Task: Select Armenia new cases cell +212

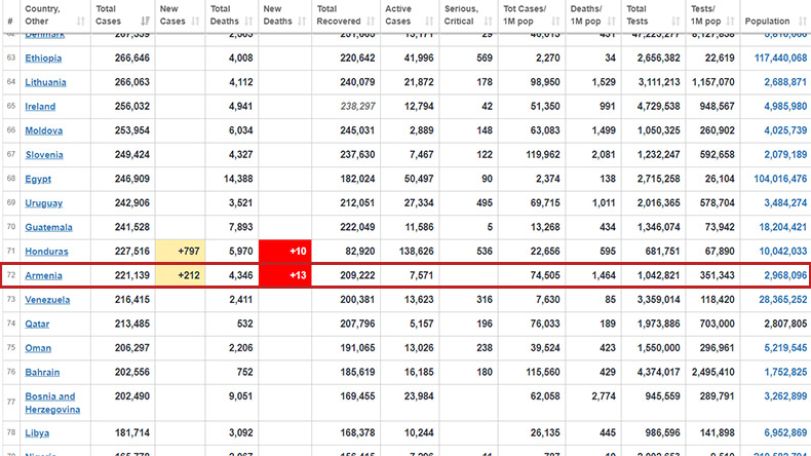Action: [x=180, y=276]
